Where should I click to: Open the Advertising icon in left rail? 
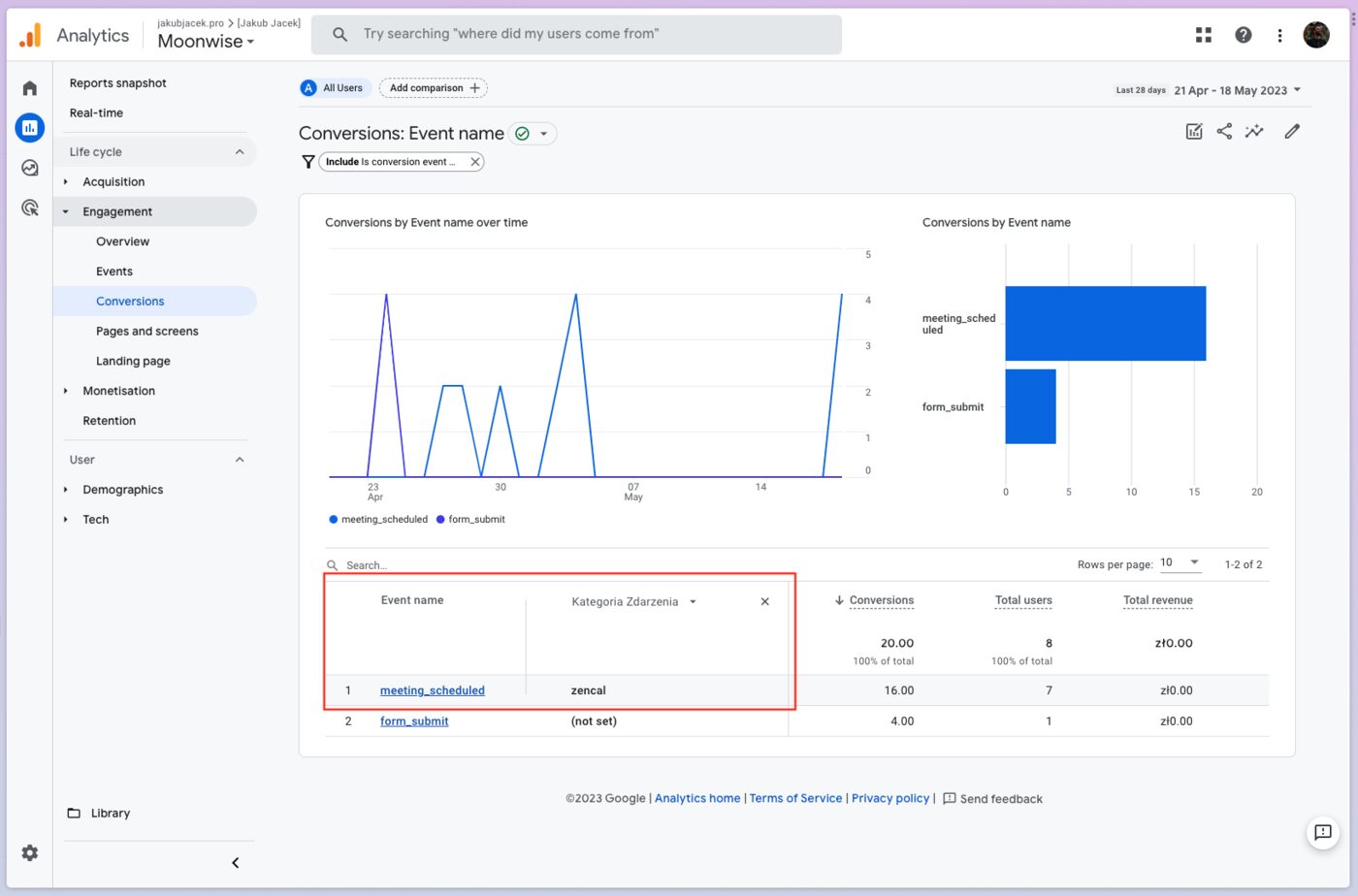(x=30, y=208)
